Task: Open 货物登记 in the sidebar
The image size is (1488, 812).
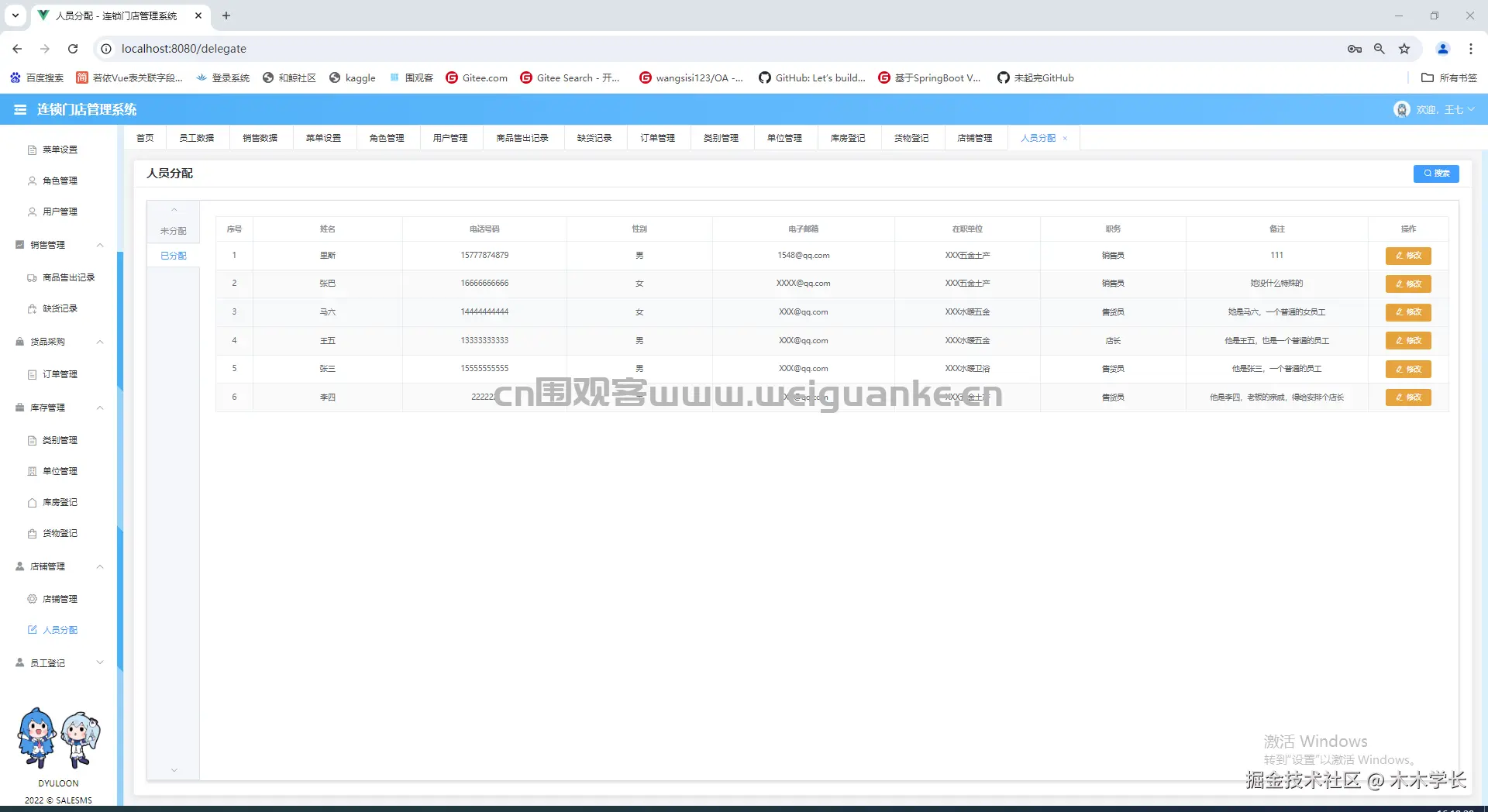Action: coord(60,533)
